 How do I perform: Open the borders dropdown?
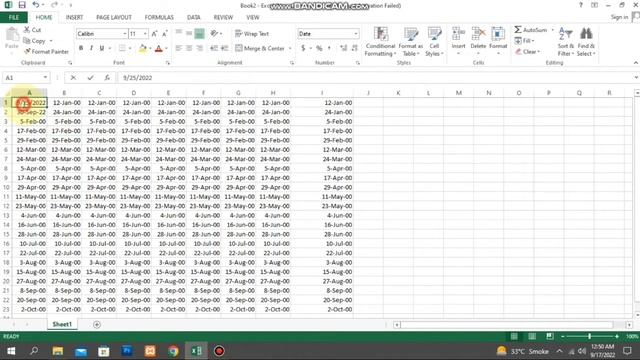pyautogui.click(x=130, y=48)
